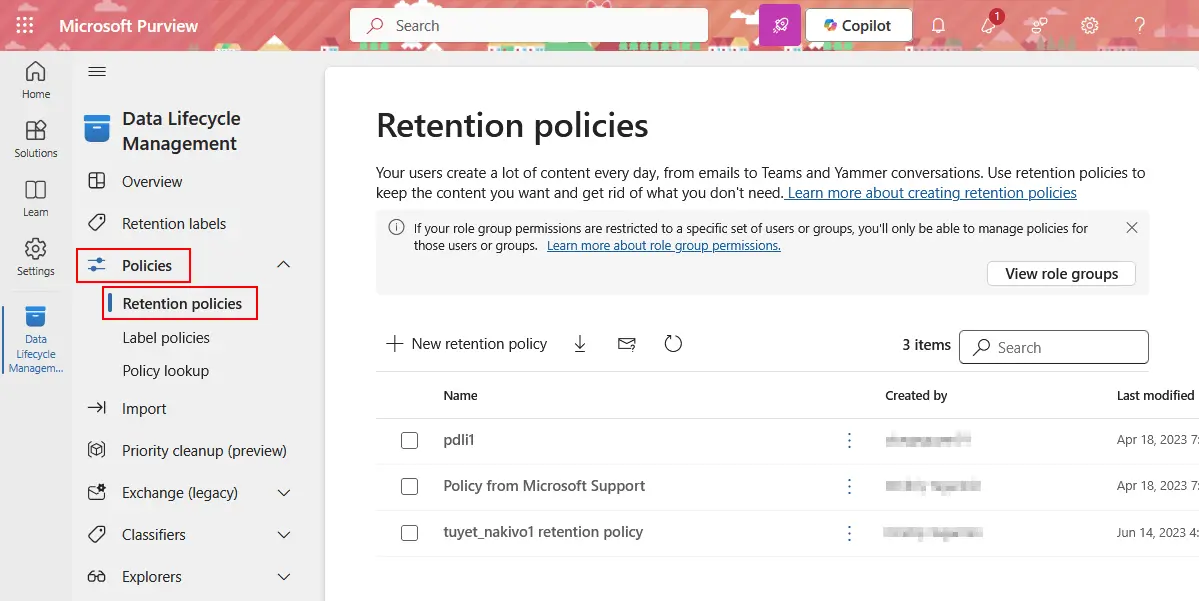Open the Microsoft 365 app launcher grid
This screenshot has width=1199, height=601.
pyautogui.click(x=24, y=25)
